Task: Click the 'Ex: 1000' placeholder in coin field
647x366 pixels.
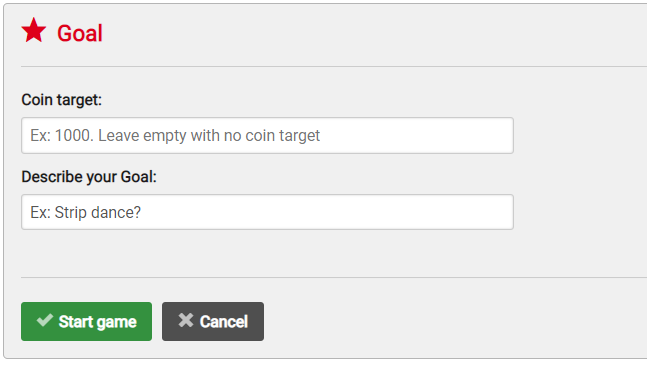Action: click(61, 135)
